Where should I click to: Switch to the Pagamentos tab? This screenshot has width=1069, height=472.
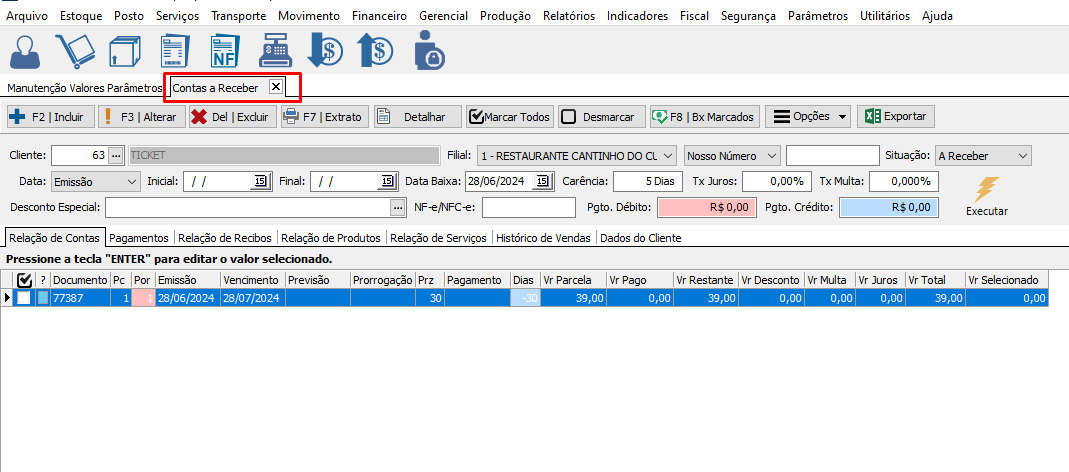[x=140, y=238]
